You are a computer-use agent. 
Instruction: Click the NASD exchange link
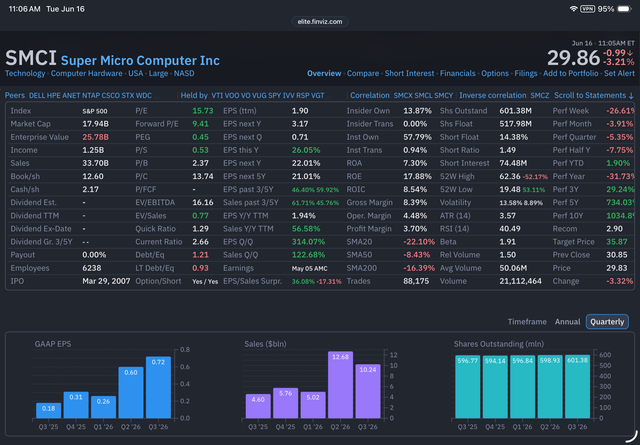coord(184,73)
